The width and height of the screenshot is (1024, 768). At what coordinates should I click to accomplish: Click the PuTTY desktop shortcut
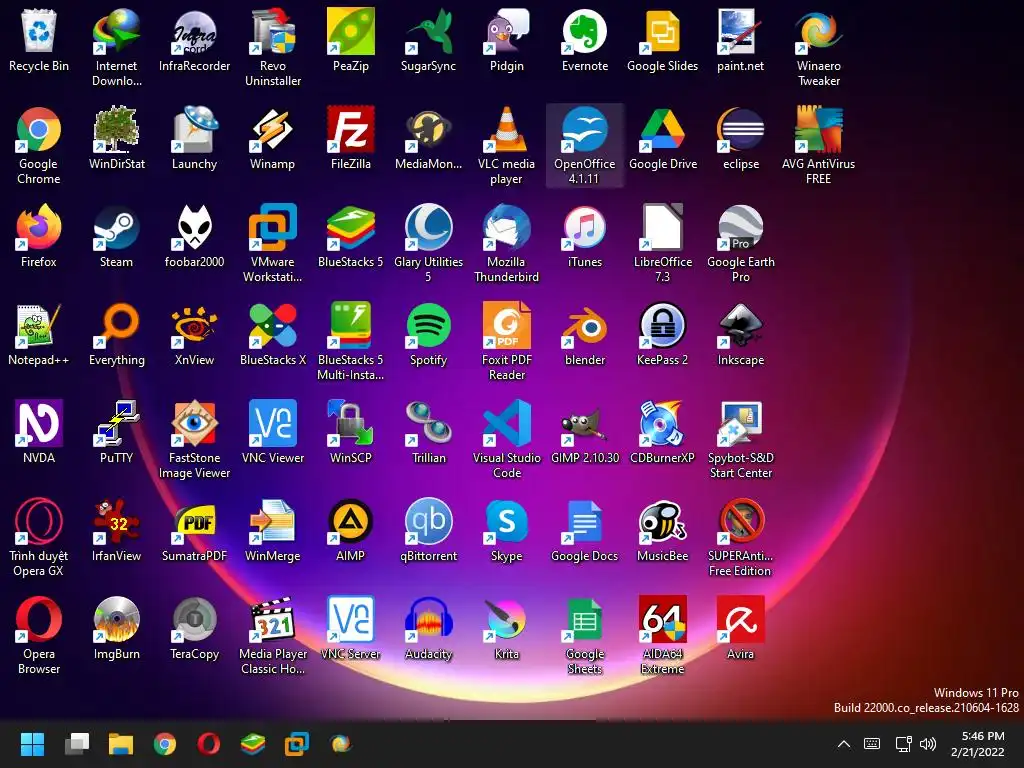point(116,424)
